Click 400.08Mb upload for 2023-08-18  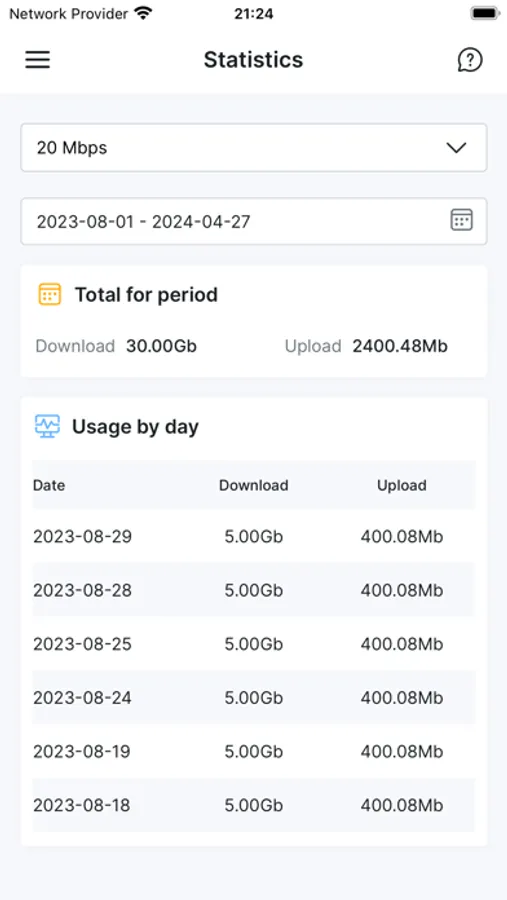pos(402,805)
